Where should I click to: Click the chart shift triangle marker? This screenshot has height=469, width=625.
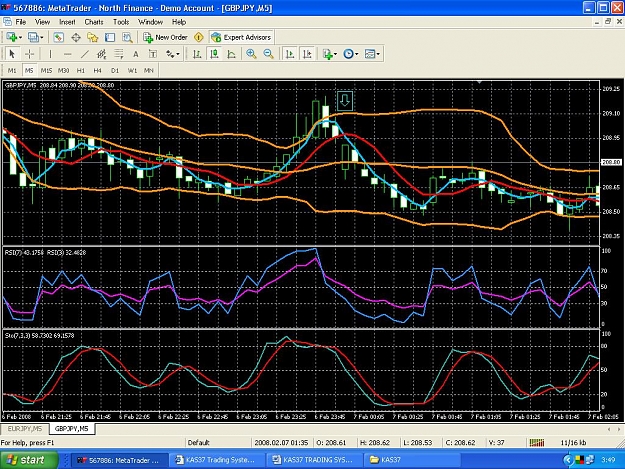(480, 82)
